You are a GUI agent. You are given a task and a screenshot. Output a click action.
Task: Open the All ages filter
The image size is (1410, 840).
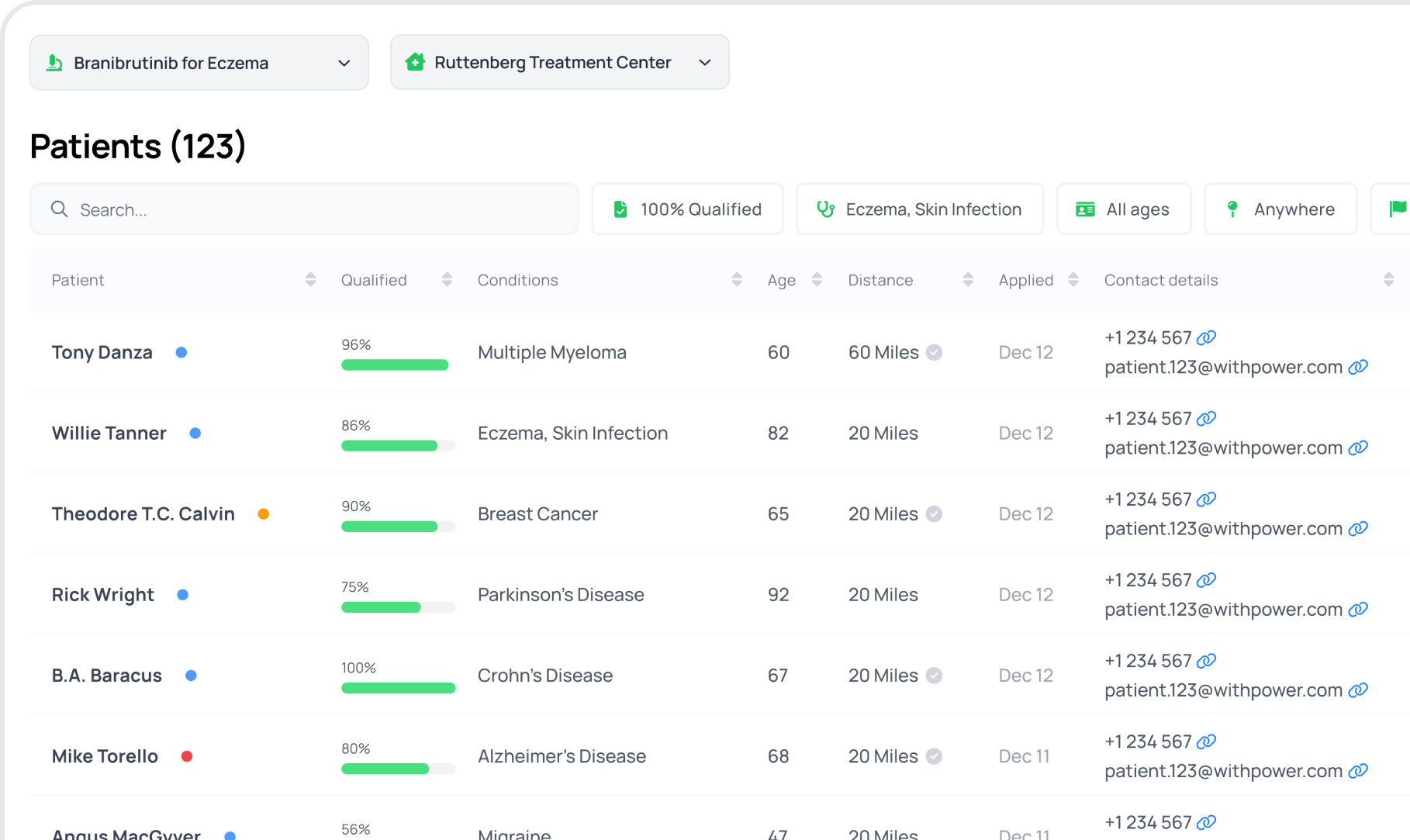point(1123,209)
